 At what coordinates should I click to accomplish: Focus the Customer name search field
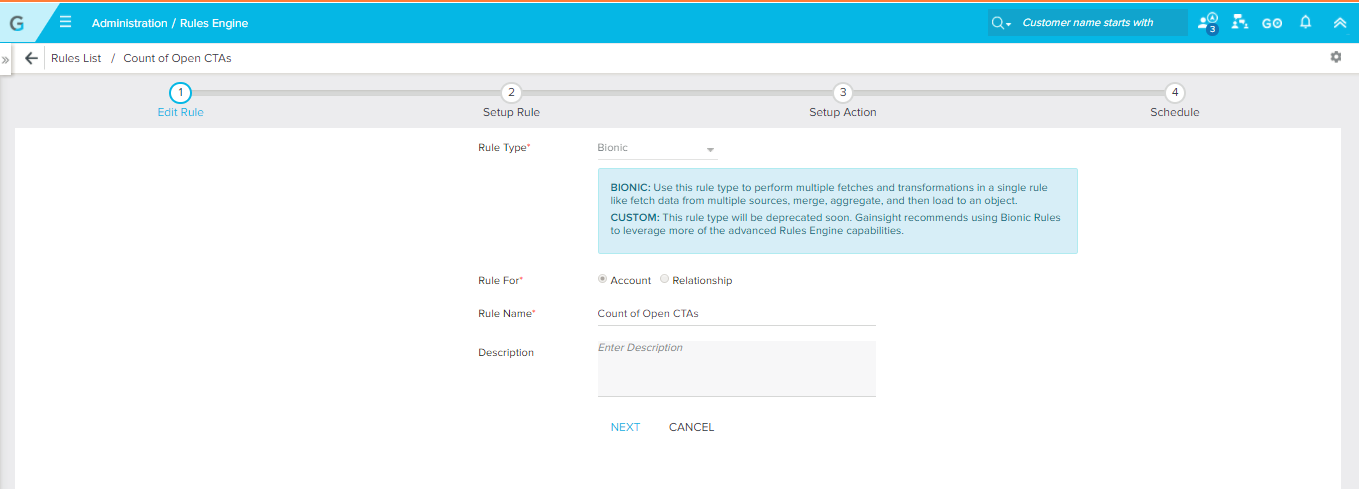1102,23
